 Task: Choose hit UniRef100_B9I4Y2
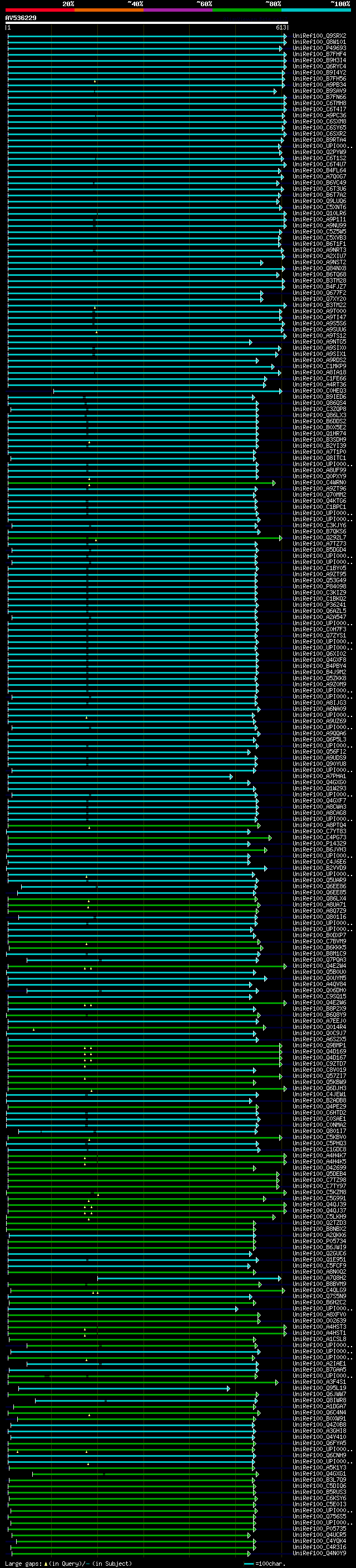coord(319,72)
